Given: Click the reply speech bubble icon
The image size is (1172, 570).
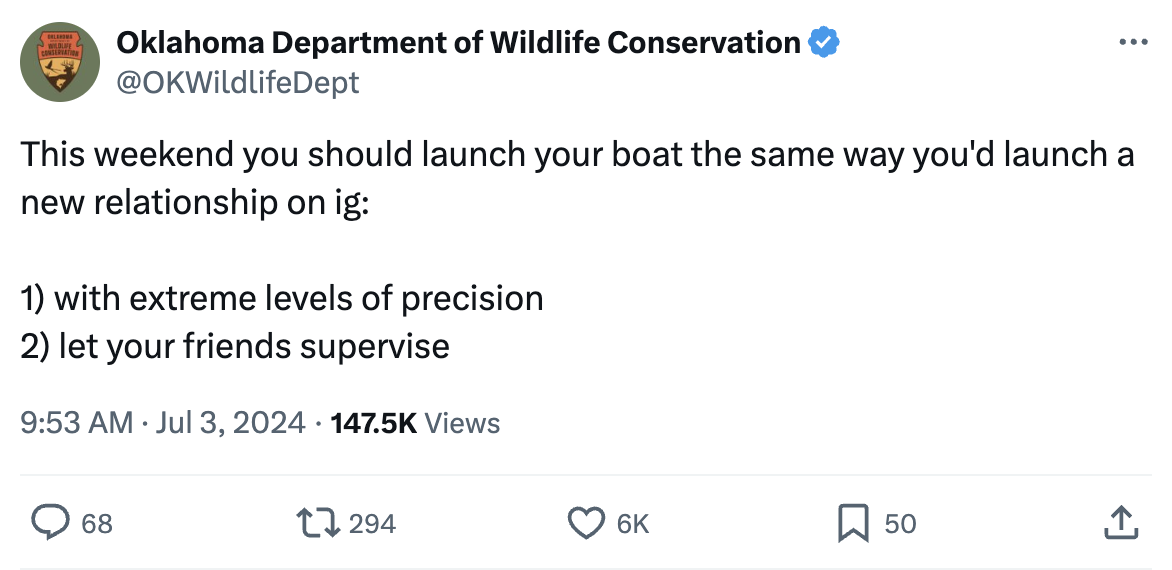Looking at the screenshot, I should coord(50,523).
